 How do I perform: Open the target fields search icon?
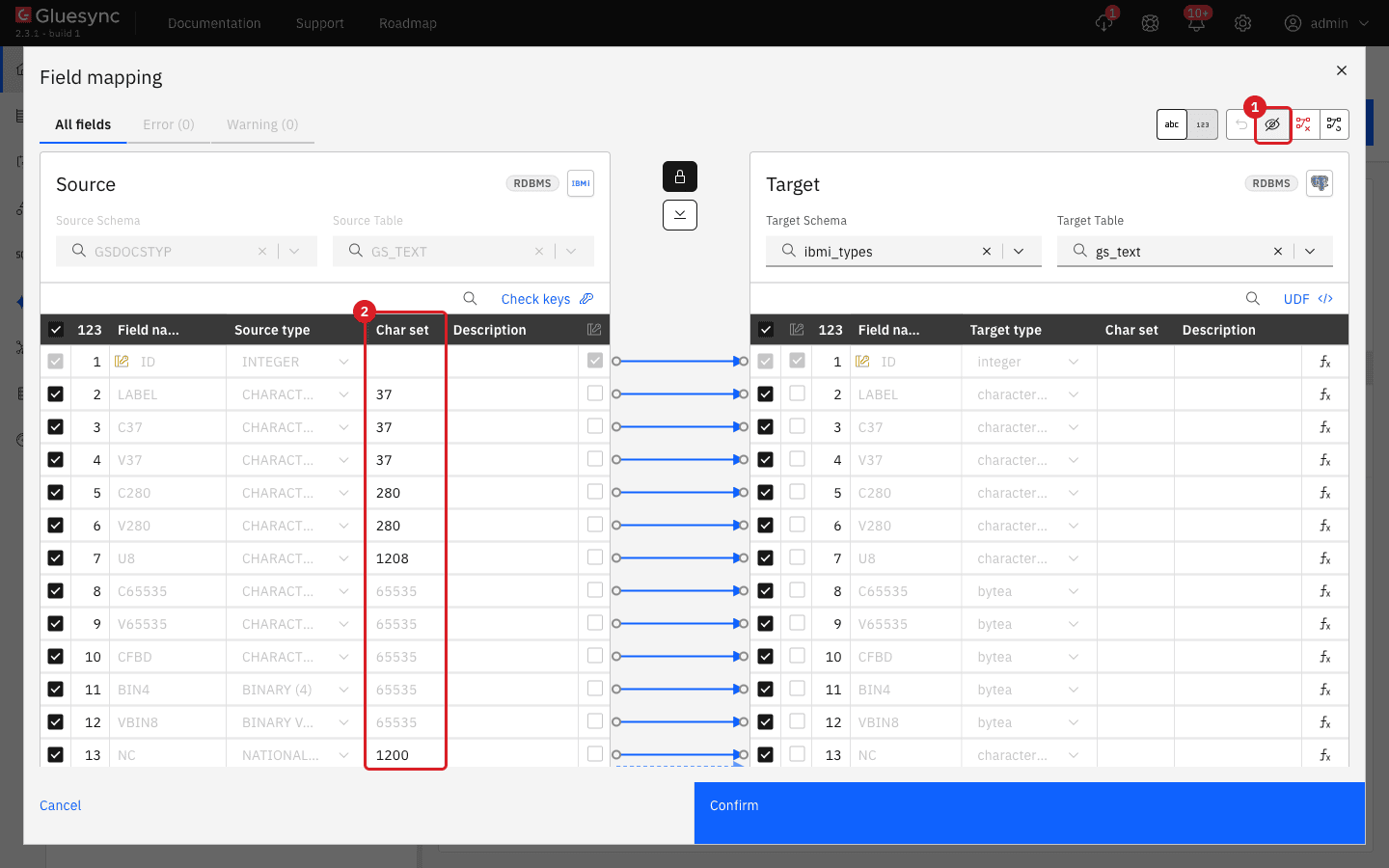click(x=1253, y=299)
